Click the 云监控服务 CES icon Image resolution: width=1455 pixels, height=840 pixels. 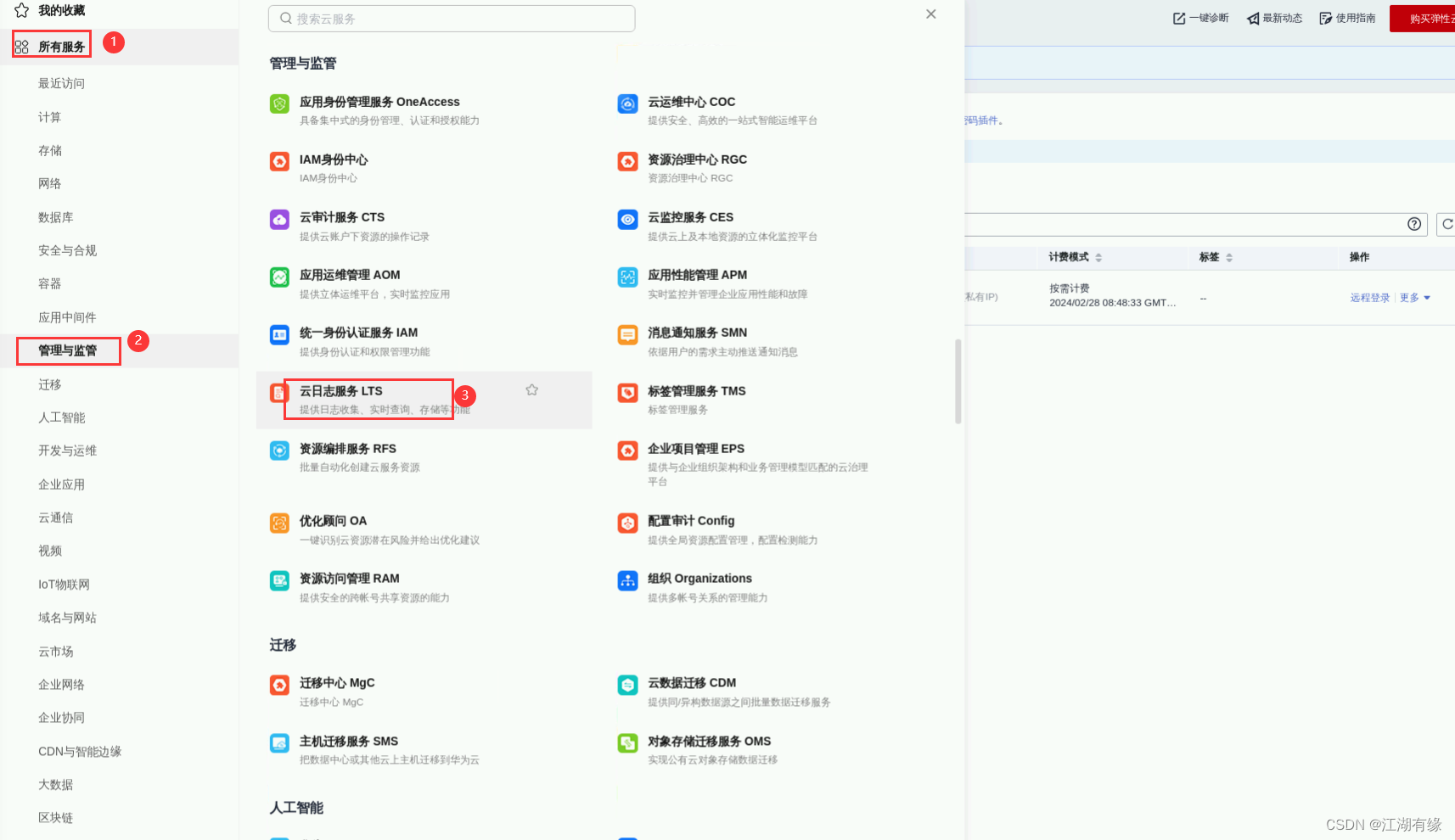tap(627, 219)
